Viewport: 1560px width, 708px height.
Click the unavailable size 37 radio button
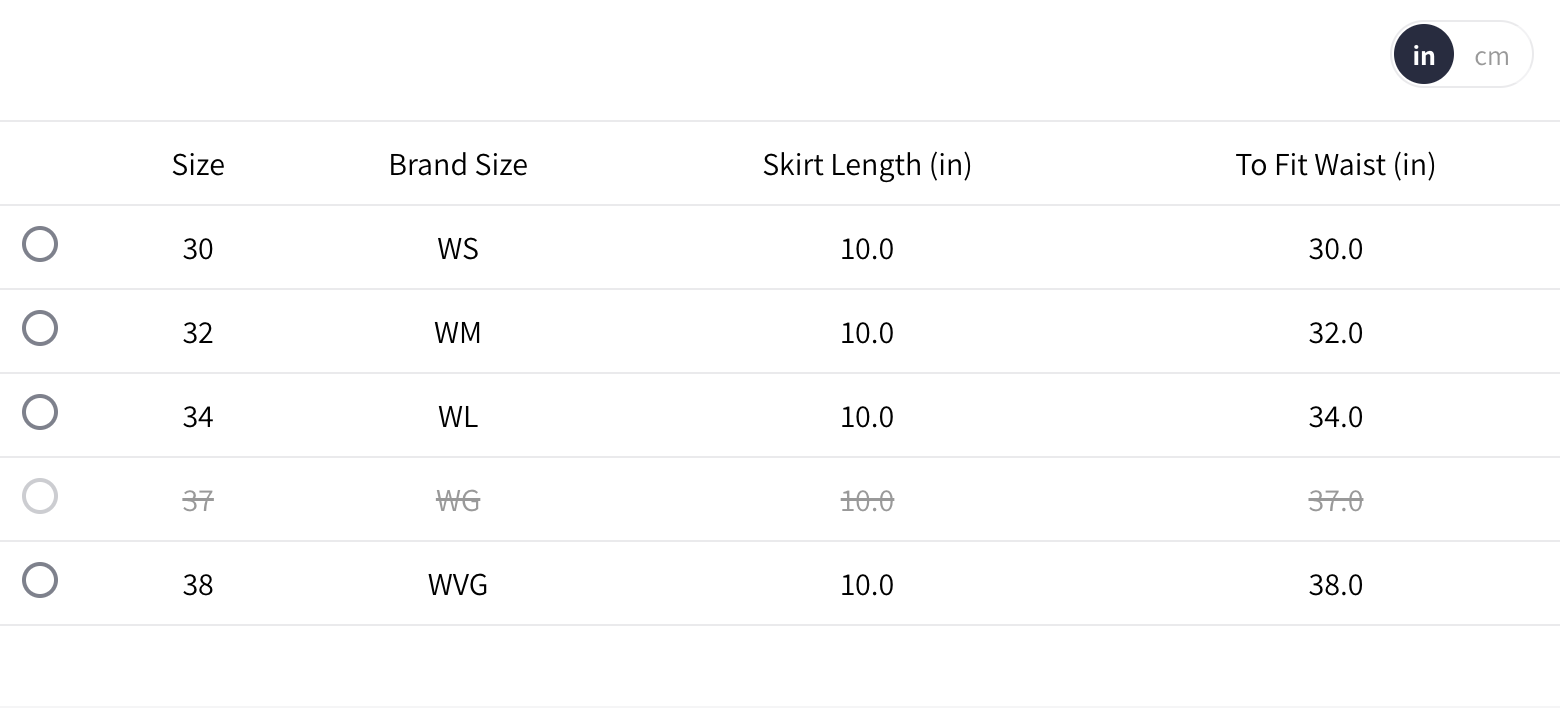click(x=40, y=496)
